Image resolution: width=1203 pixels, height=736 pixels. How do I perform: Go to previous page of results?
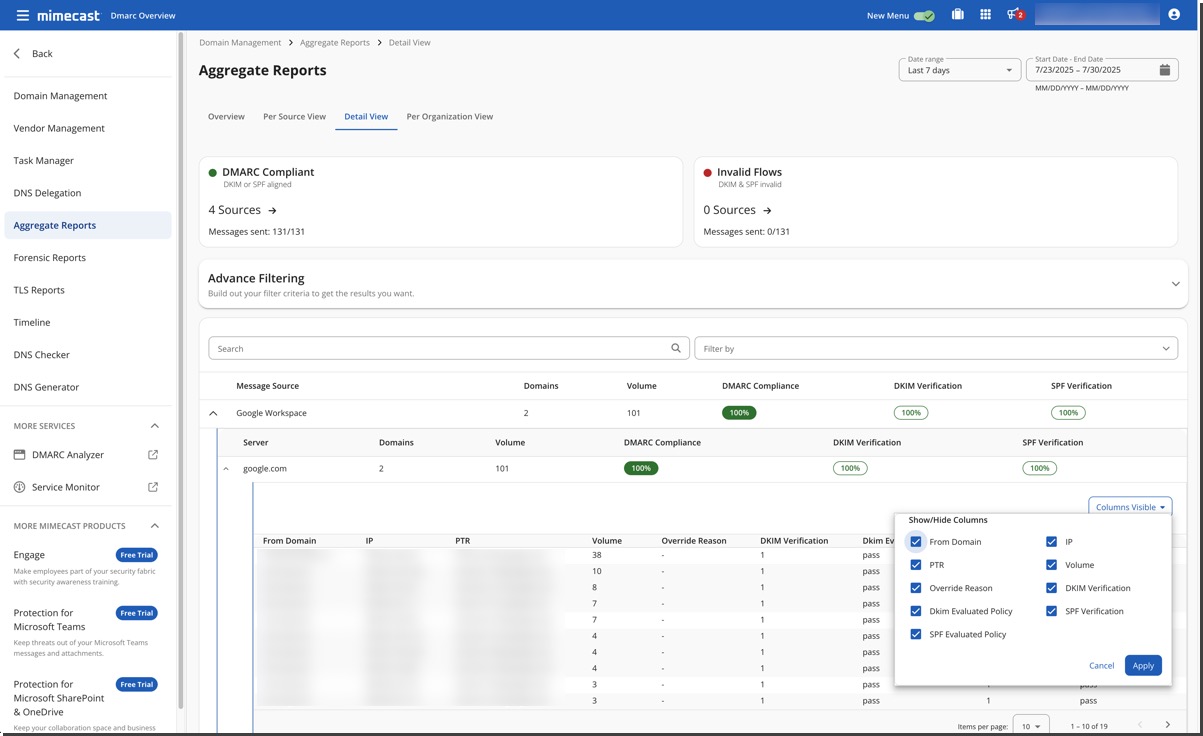(1139, 725)
